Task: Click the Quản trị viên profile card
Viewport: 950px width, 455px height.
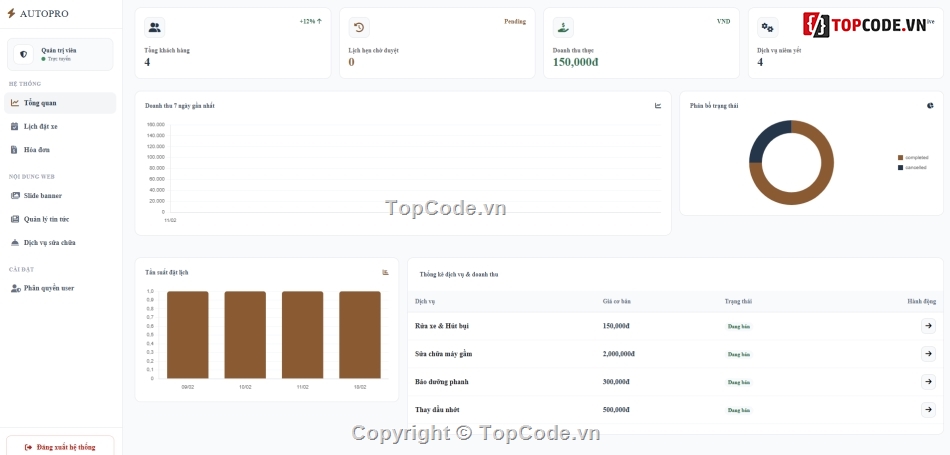Action: point(60,55)
